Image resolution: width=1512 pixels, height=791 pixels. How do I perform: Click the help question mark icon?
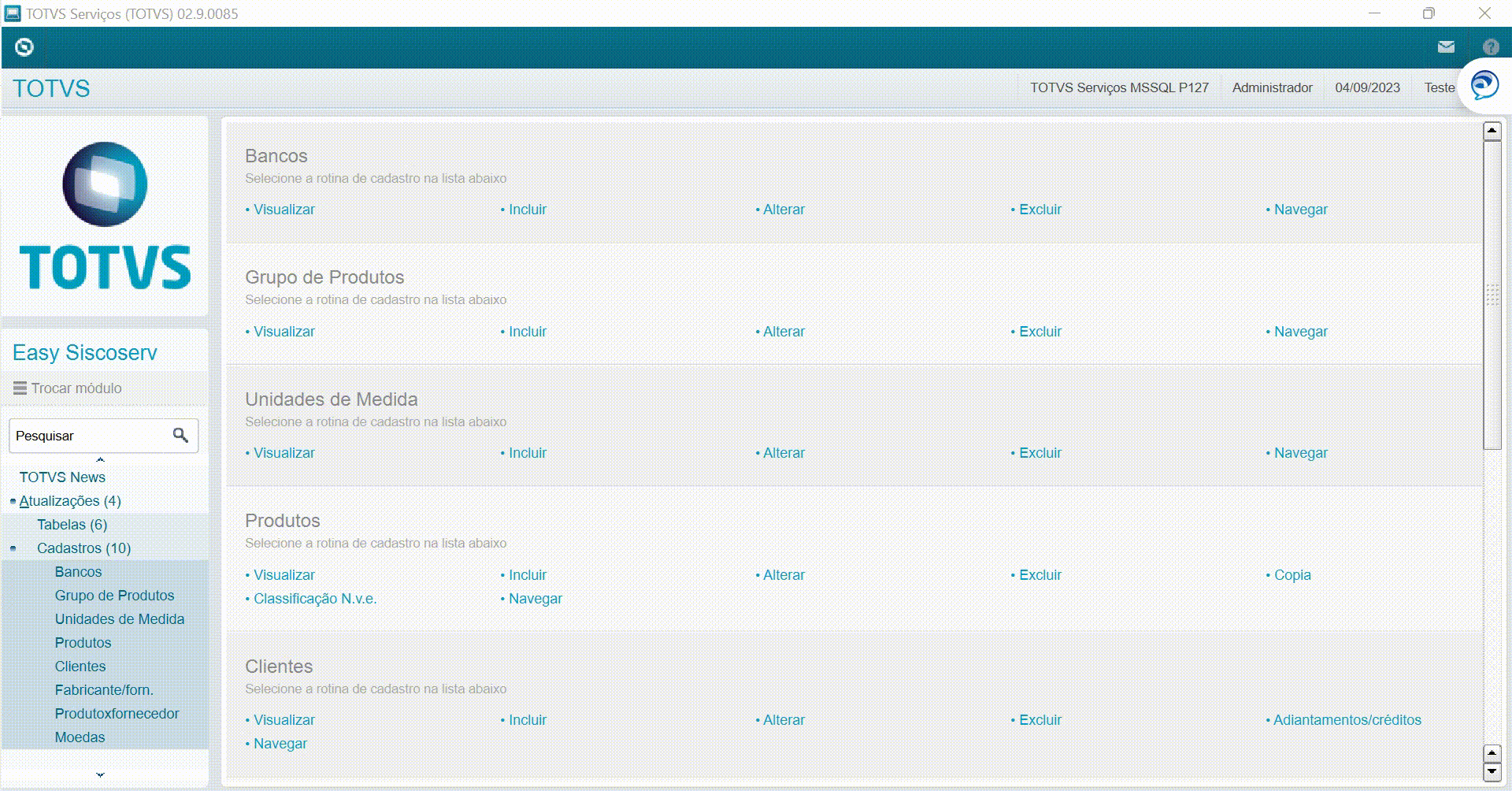pyautogui.click(x=1492, y=46)
